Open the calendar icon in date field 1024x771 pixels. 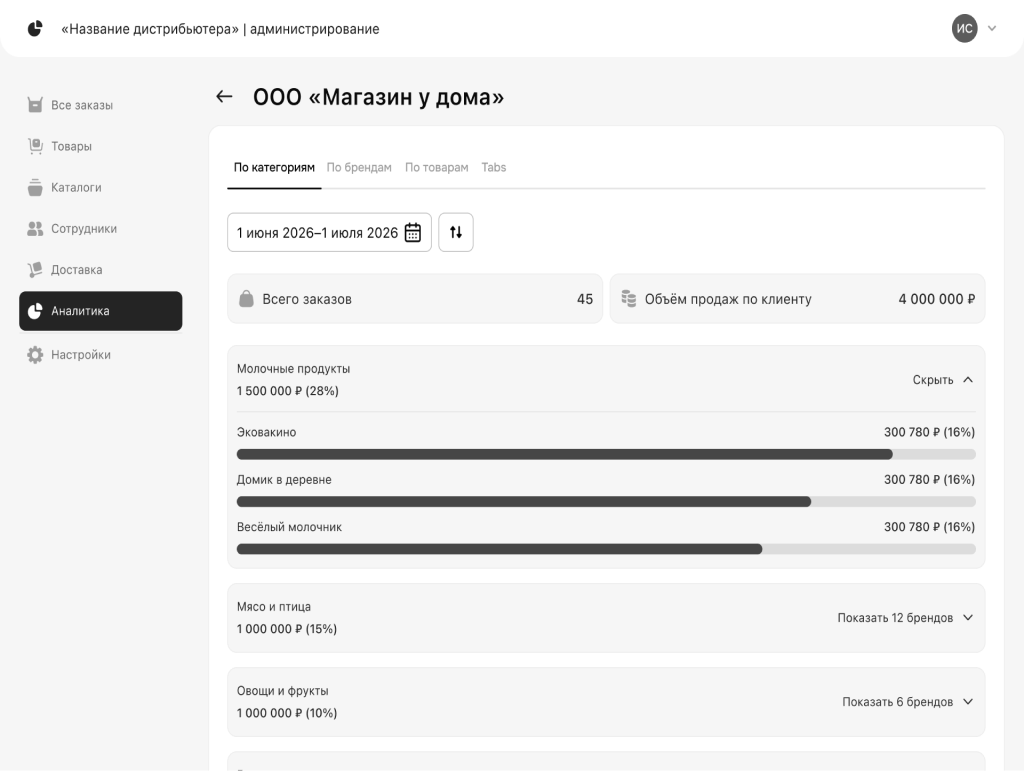[413, 232]
